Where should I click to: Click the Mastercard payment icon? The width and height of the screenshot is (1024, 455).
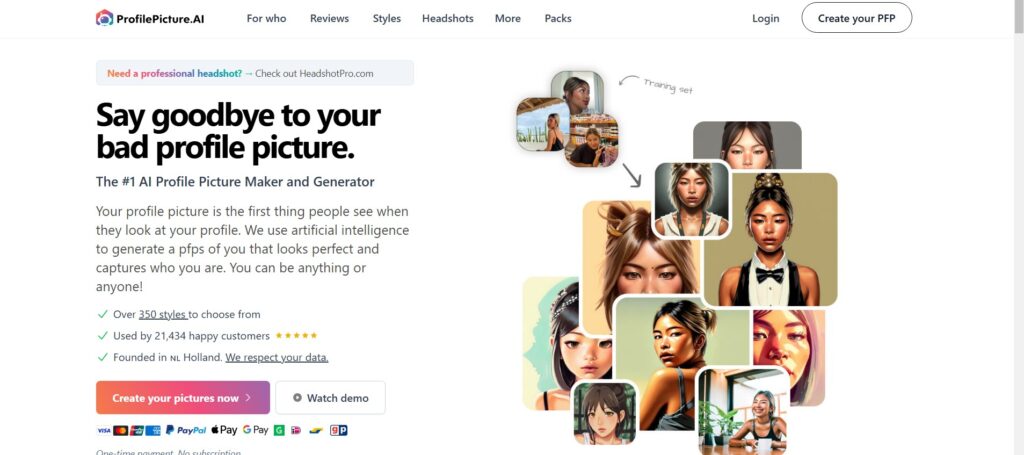120,430
